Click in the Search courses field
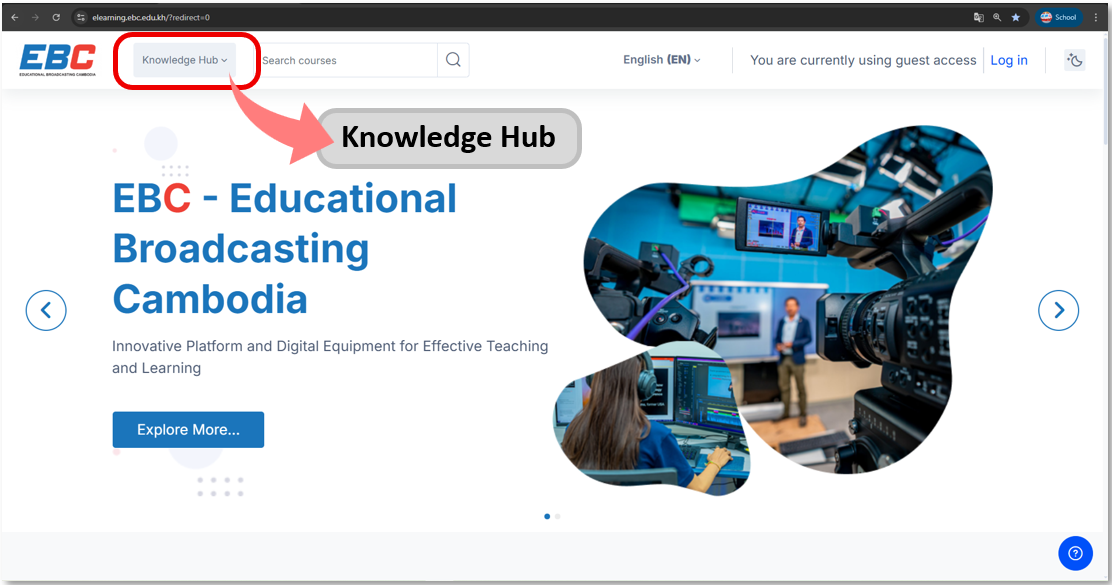The height and width of the screenshot is (585, 1112). click(345, 60)
